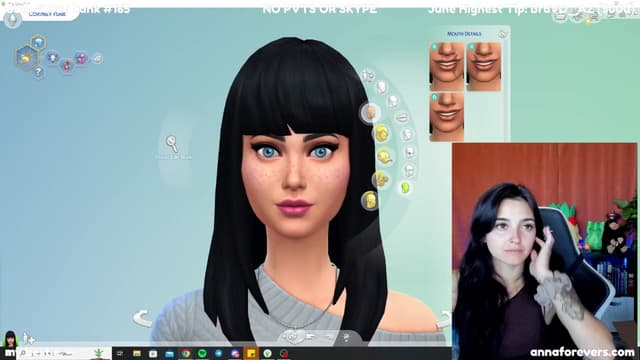The width and height of the screenshot is (640, 360).
Task: Select the topmost white body icon on the arc
Action: 368,76
